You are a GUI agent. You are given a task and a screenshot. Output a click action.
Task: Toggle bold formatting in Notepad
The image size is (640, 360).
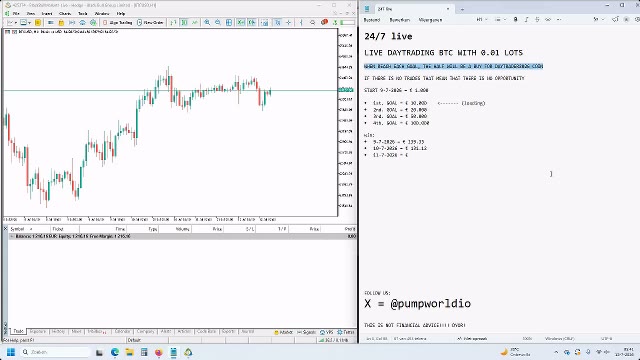[516, 20]
